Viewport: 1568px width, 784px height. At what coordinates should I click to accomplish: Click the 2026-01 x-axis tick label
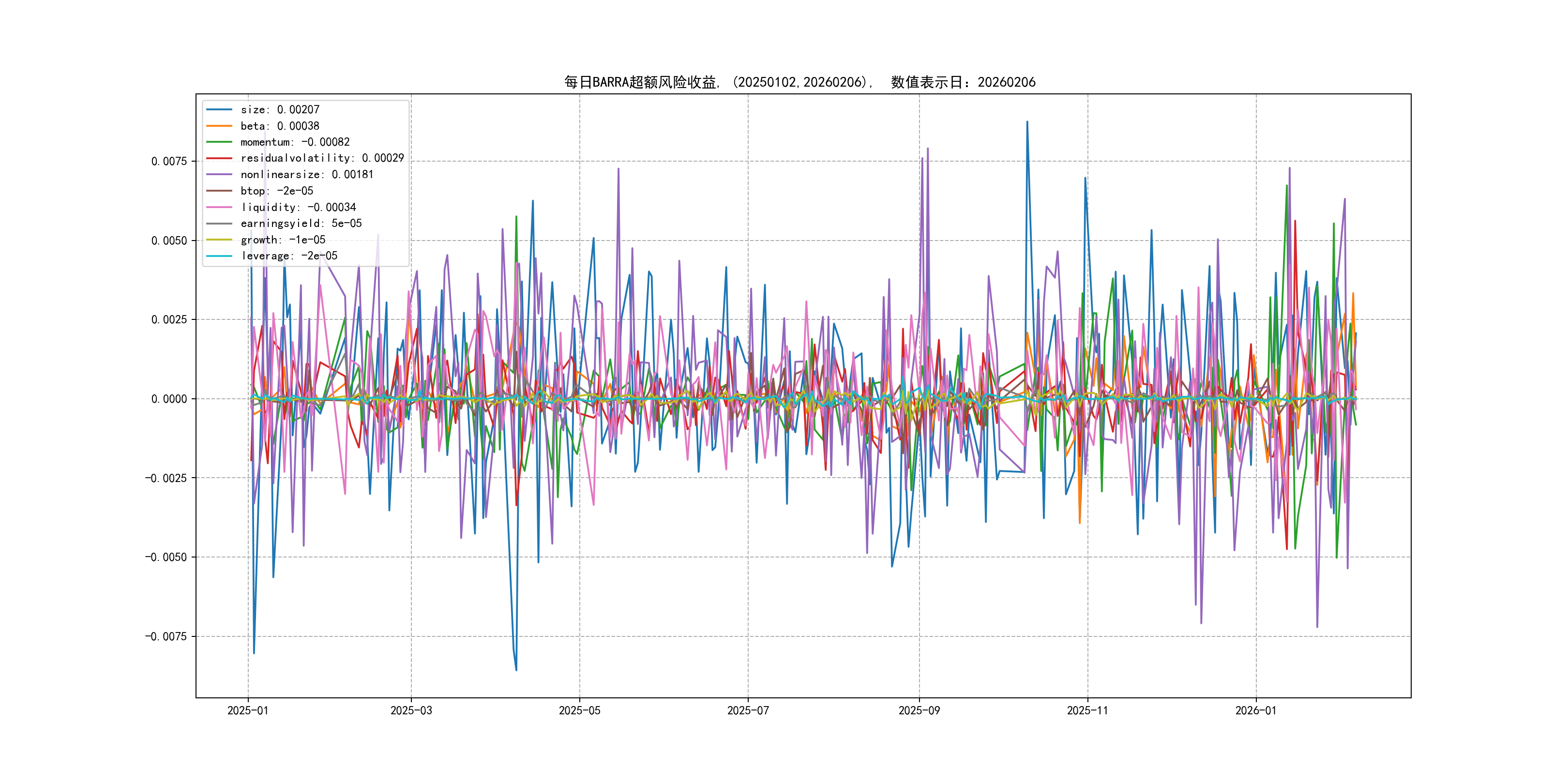pyautogui.click(x=1256, y=710)
